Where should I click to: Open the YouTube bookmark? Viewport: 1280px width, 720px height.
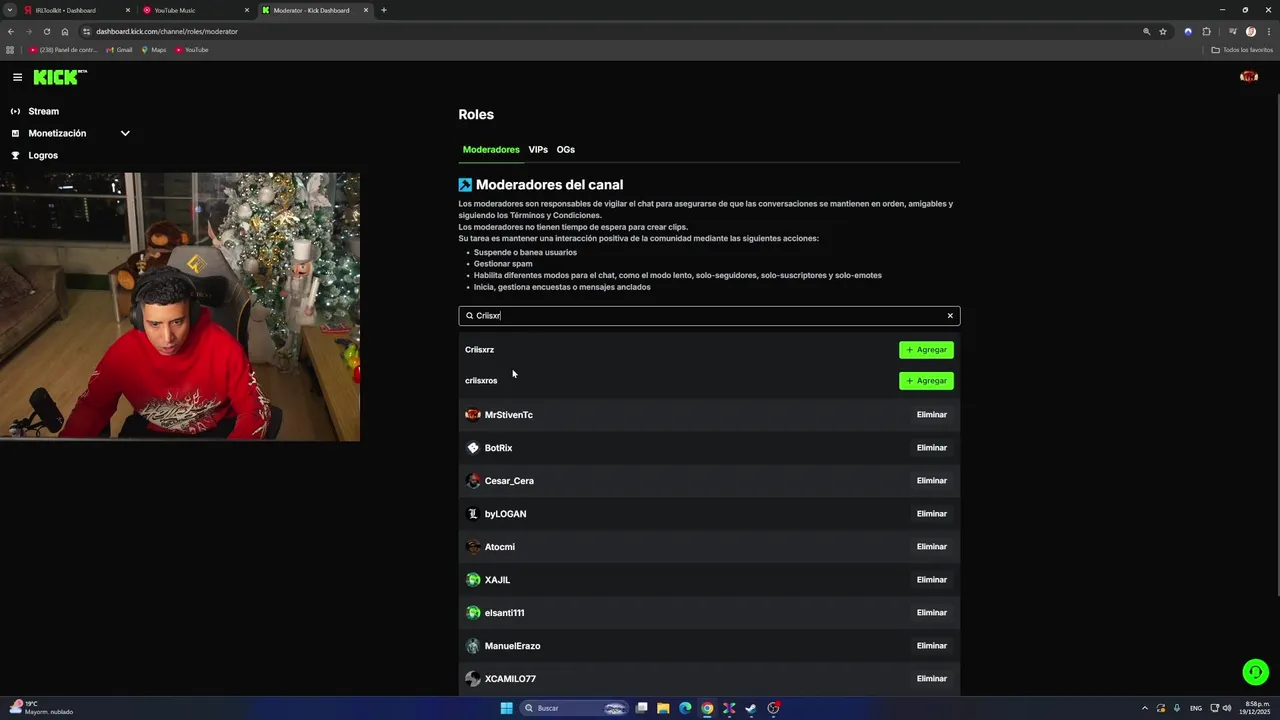pyautogui.click(x=192, y=50)
